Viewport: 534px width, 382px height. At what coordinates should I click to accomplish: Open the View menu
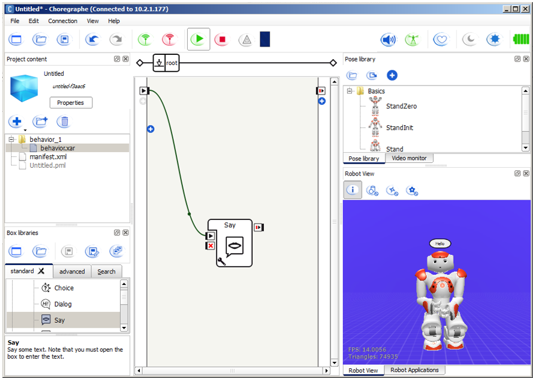click(92, 21)
